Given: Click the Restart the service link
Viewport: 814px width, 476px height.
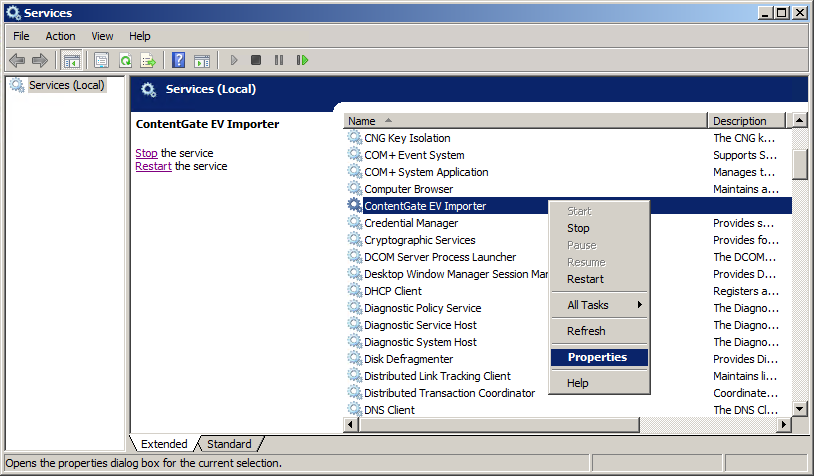Looking at the screenshot, I should [154, 166].
